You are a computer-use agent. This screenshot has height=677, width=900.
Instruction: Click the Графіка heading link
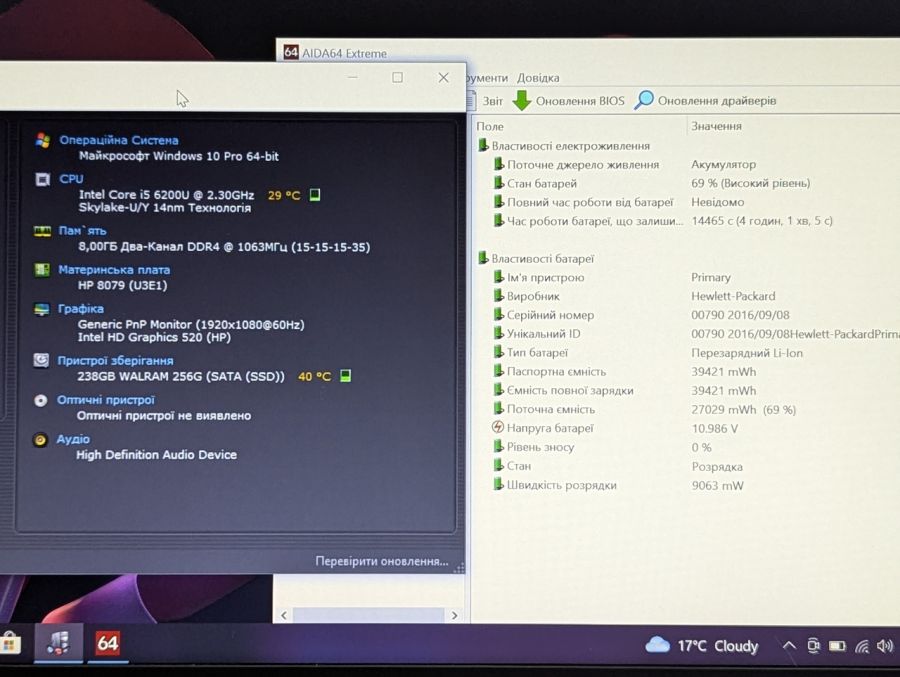81,308
